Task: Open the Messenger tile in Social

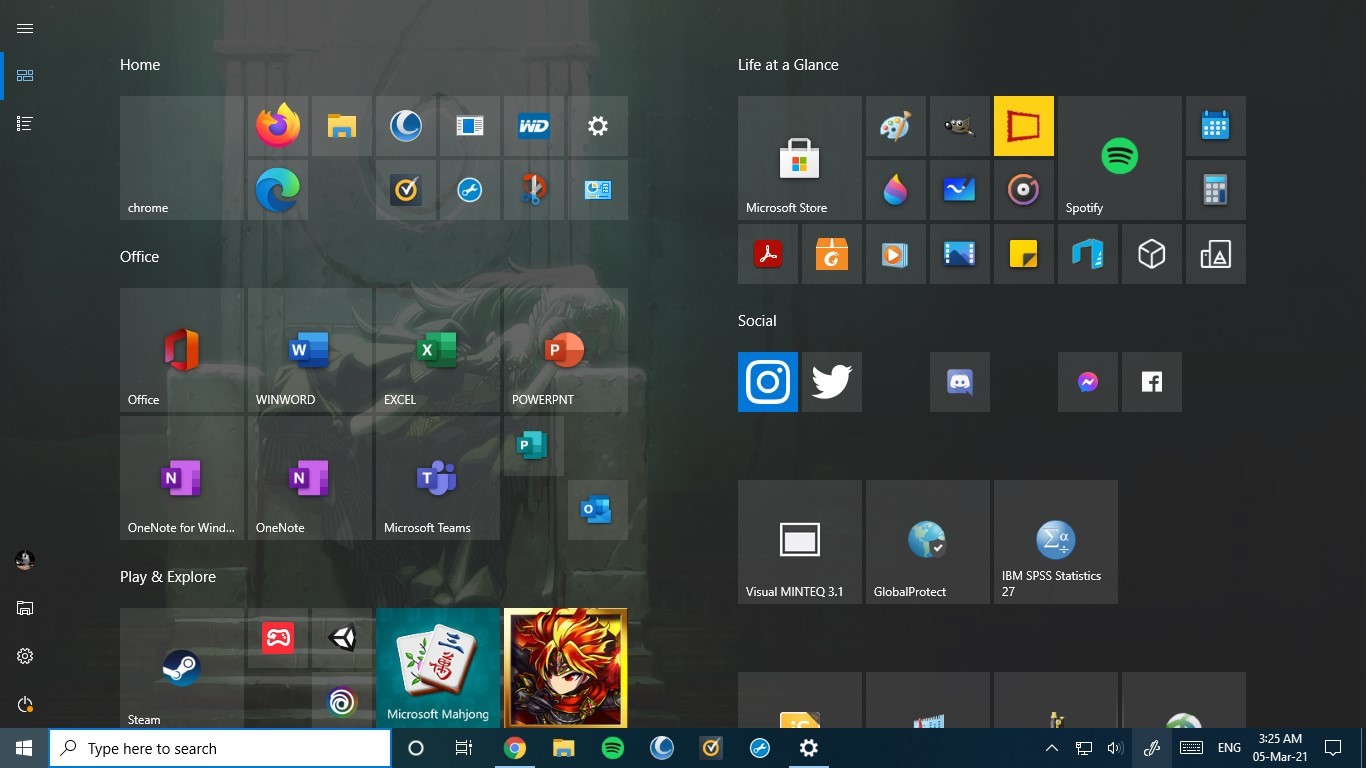Action: [1088, 382]
